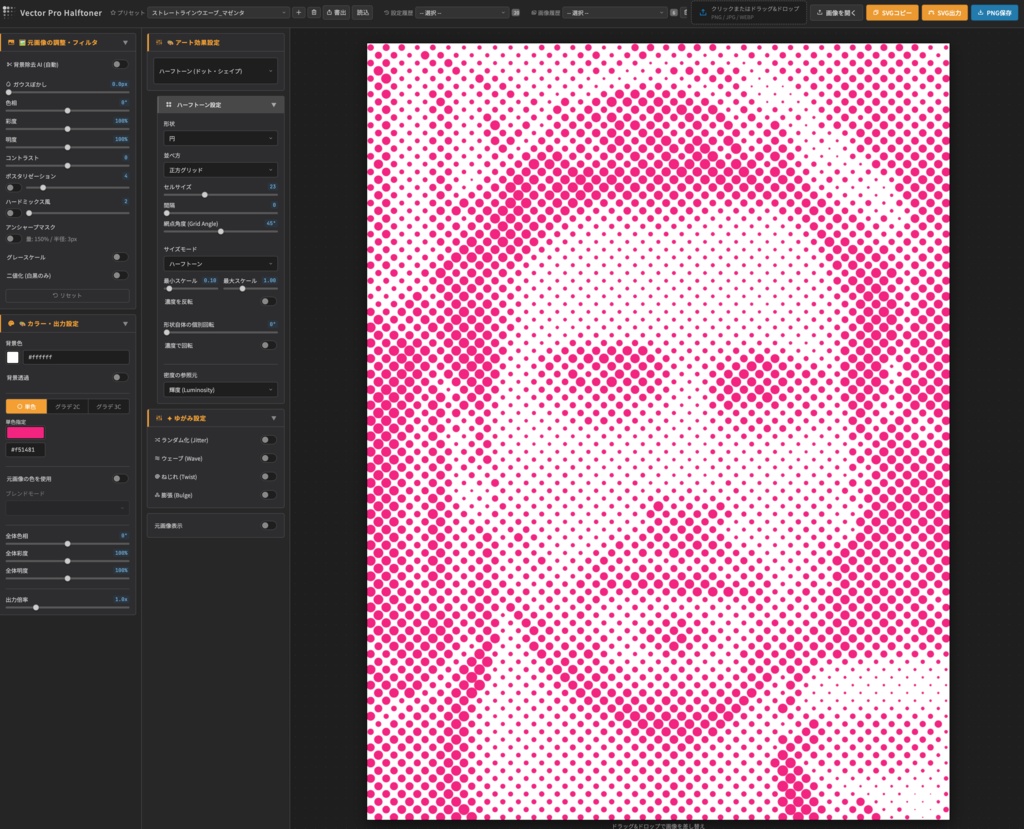The height and width of the screenshot is (829, 1024).
Task: Add a new preset with plus icon
Action: [x=298, y=12]
